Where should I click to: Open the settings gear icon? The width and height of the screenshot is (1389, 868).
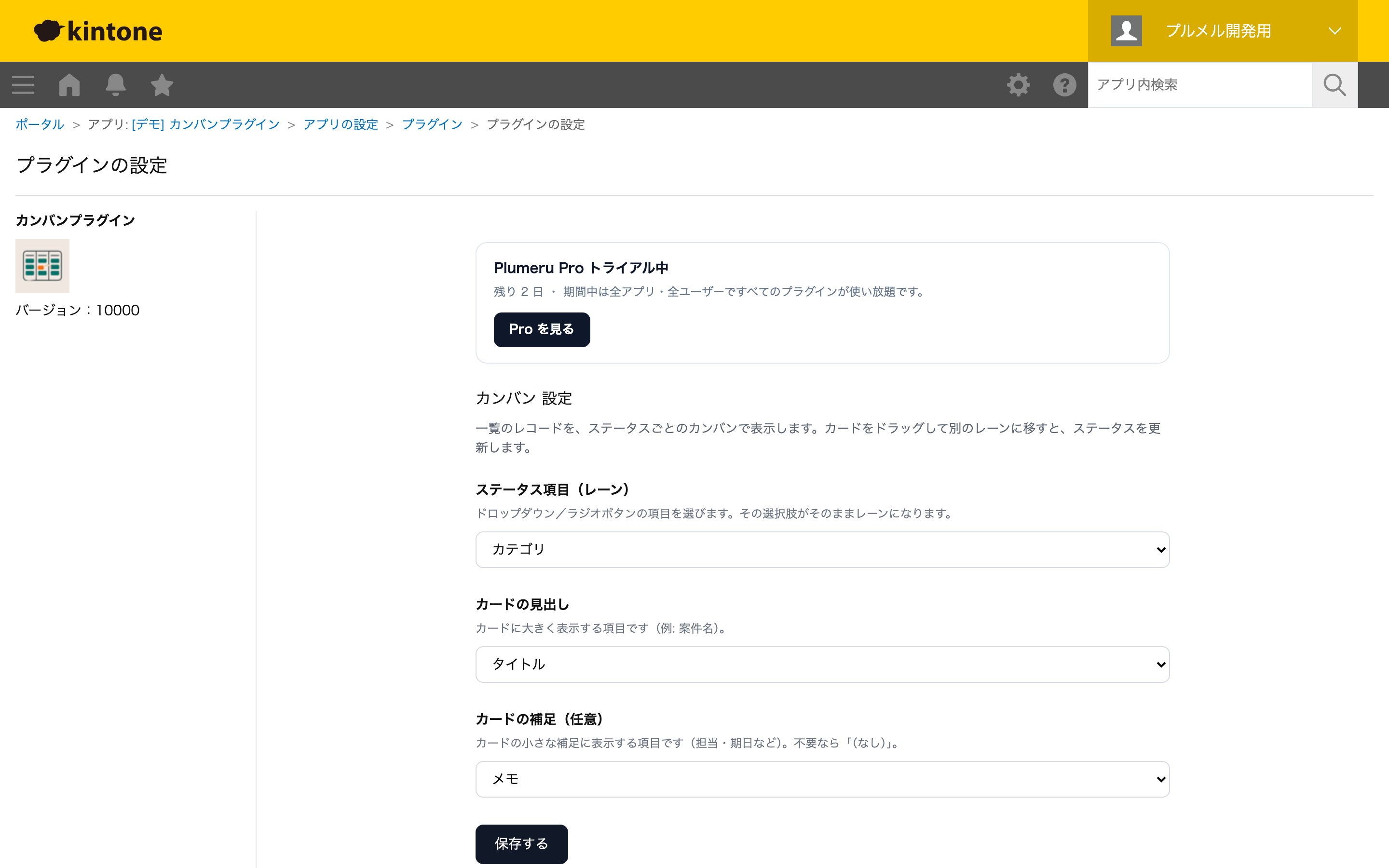click(1018, 85)
